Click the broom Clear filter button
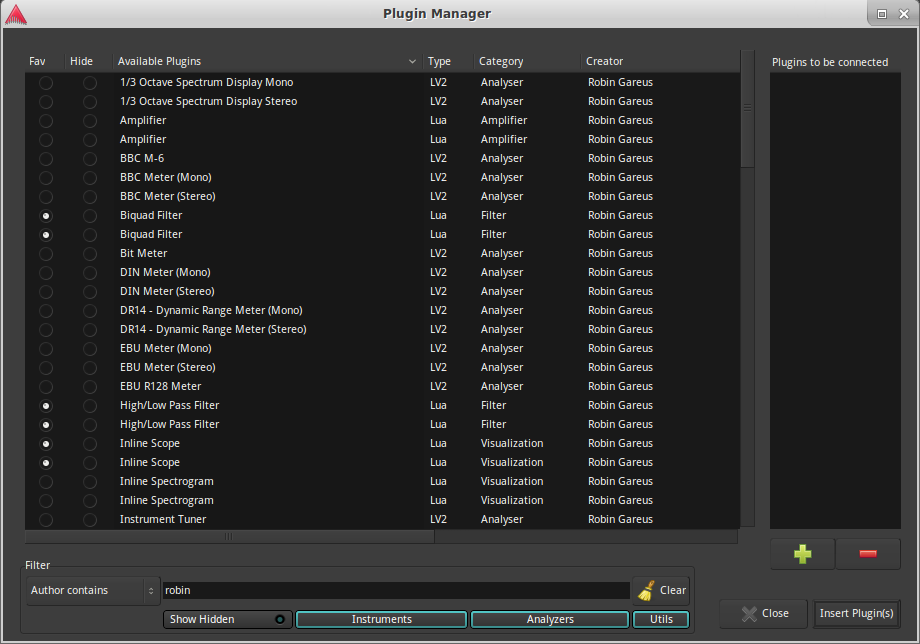The image size is (920, 644). 661,590
